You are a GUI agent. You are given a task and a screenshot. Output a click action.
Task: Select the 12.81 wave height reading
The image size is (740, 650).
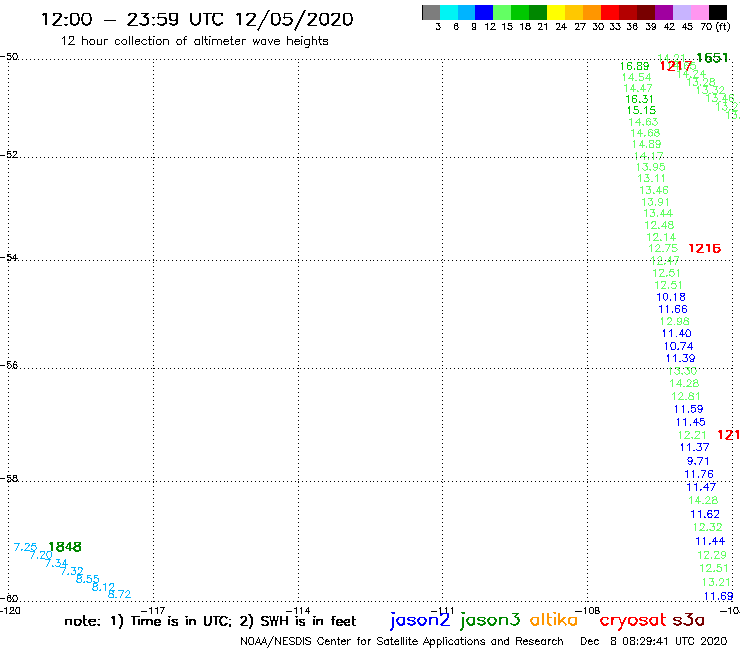[x=686, y=397]
